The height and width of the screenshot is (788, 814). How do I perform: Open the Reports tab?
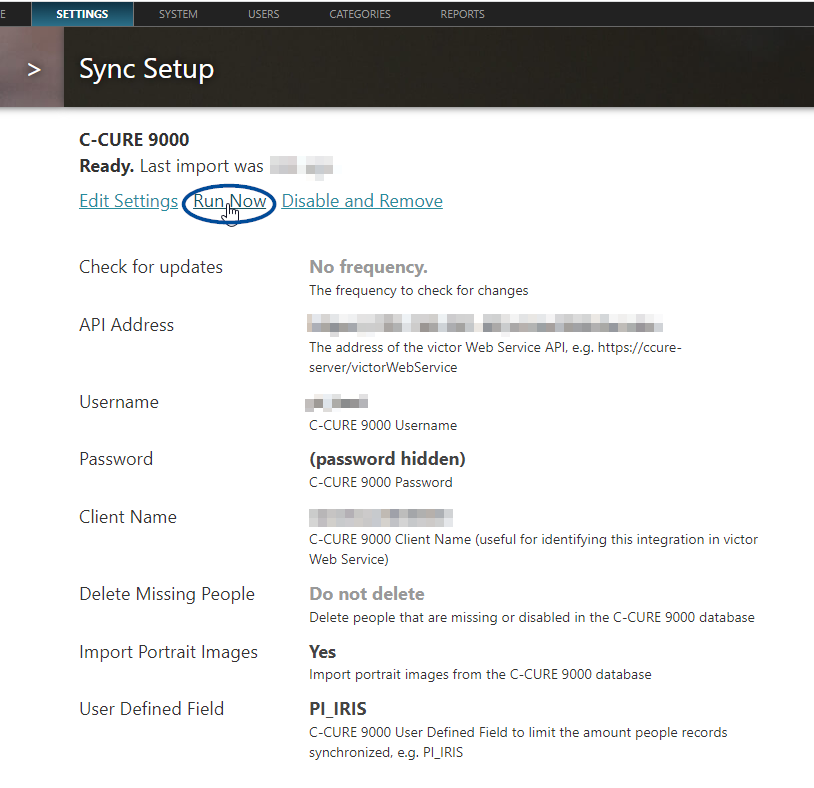(463, 14)
